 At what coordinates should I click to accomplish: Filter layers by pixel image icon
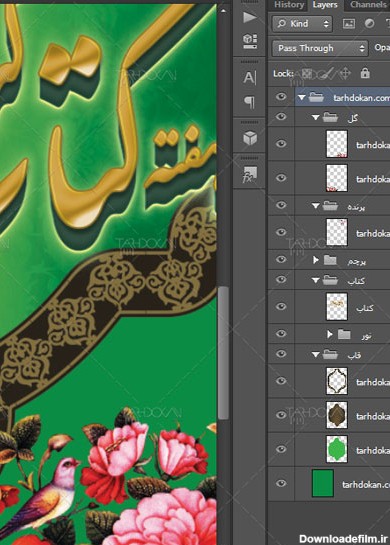coord(349,24)
